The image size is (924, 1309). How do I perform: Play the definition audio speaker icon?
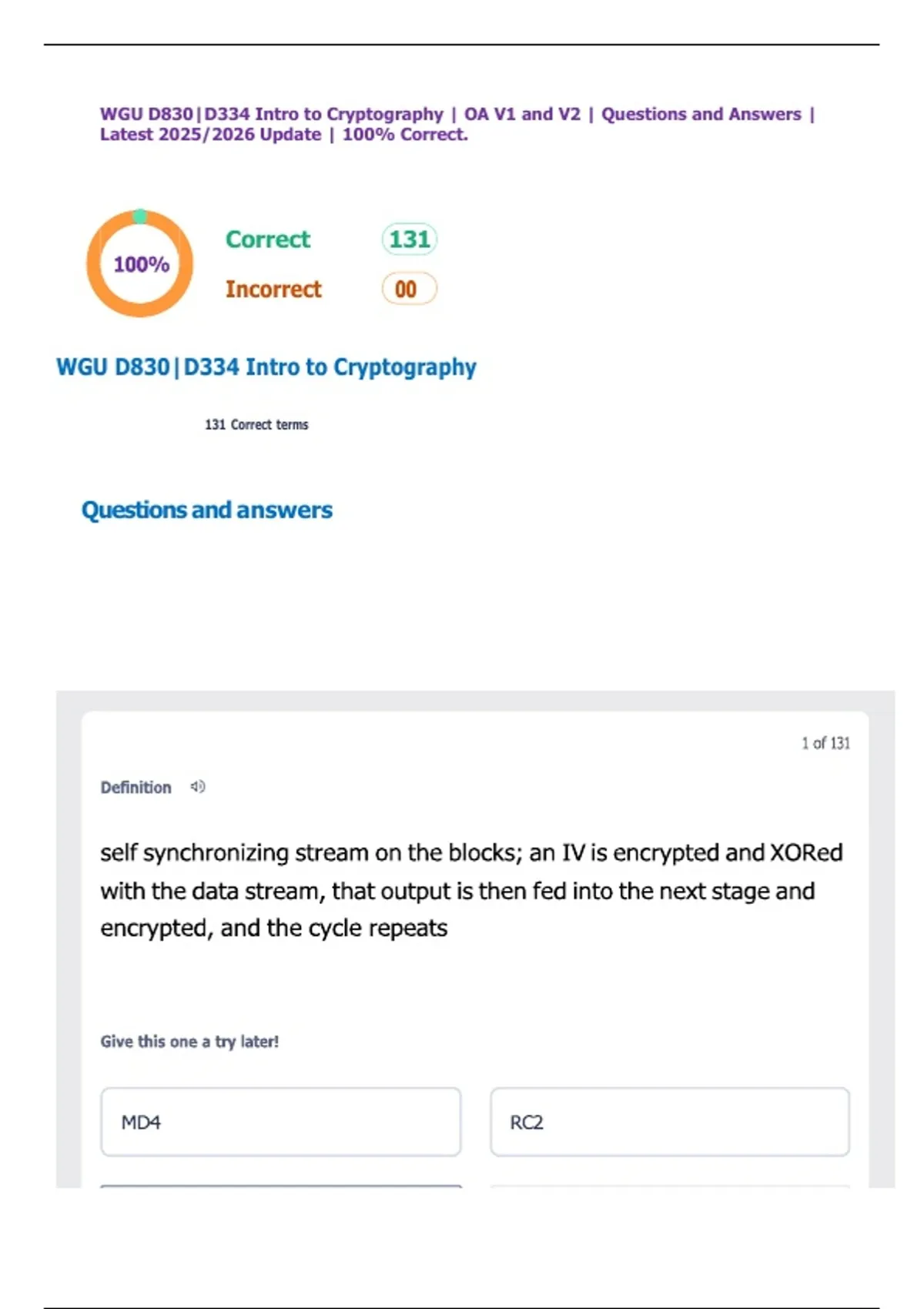[x=198, y=787]
